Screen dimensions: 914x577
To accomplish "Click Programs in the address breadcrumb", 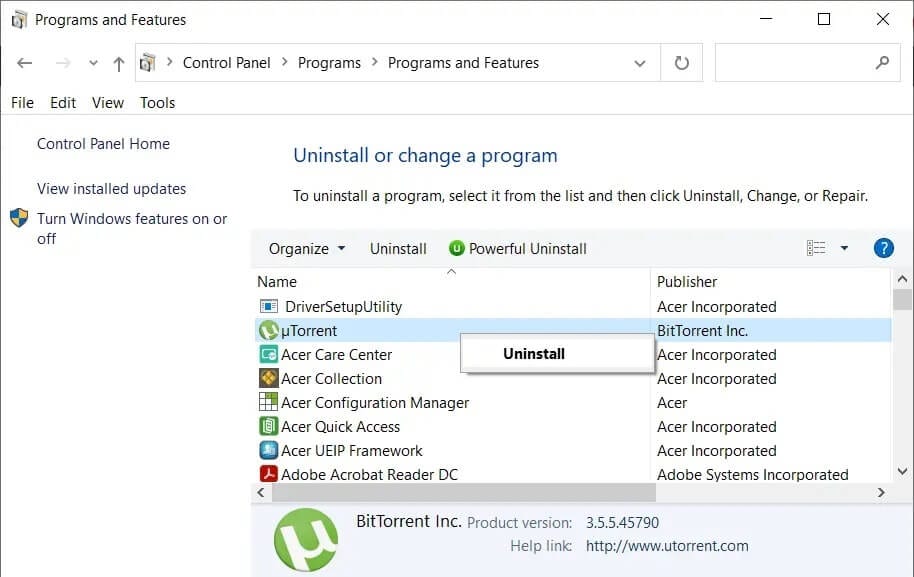I will click(x=329, y=63).
